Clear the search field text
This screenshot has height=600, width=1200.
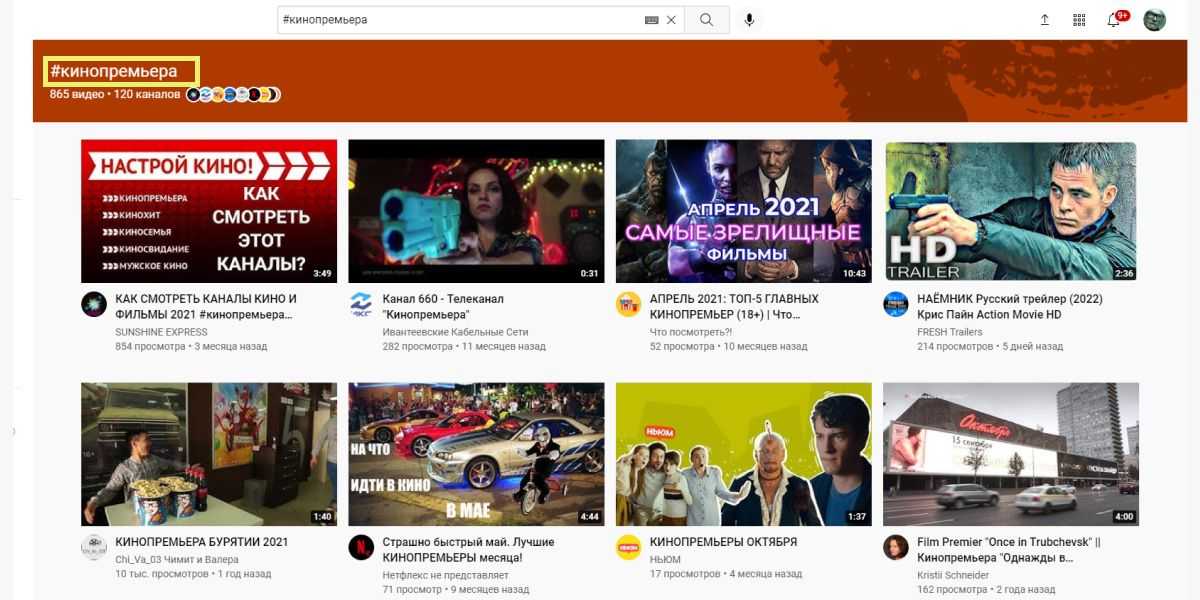671,20
